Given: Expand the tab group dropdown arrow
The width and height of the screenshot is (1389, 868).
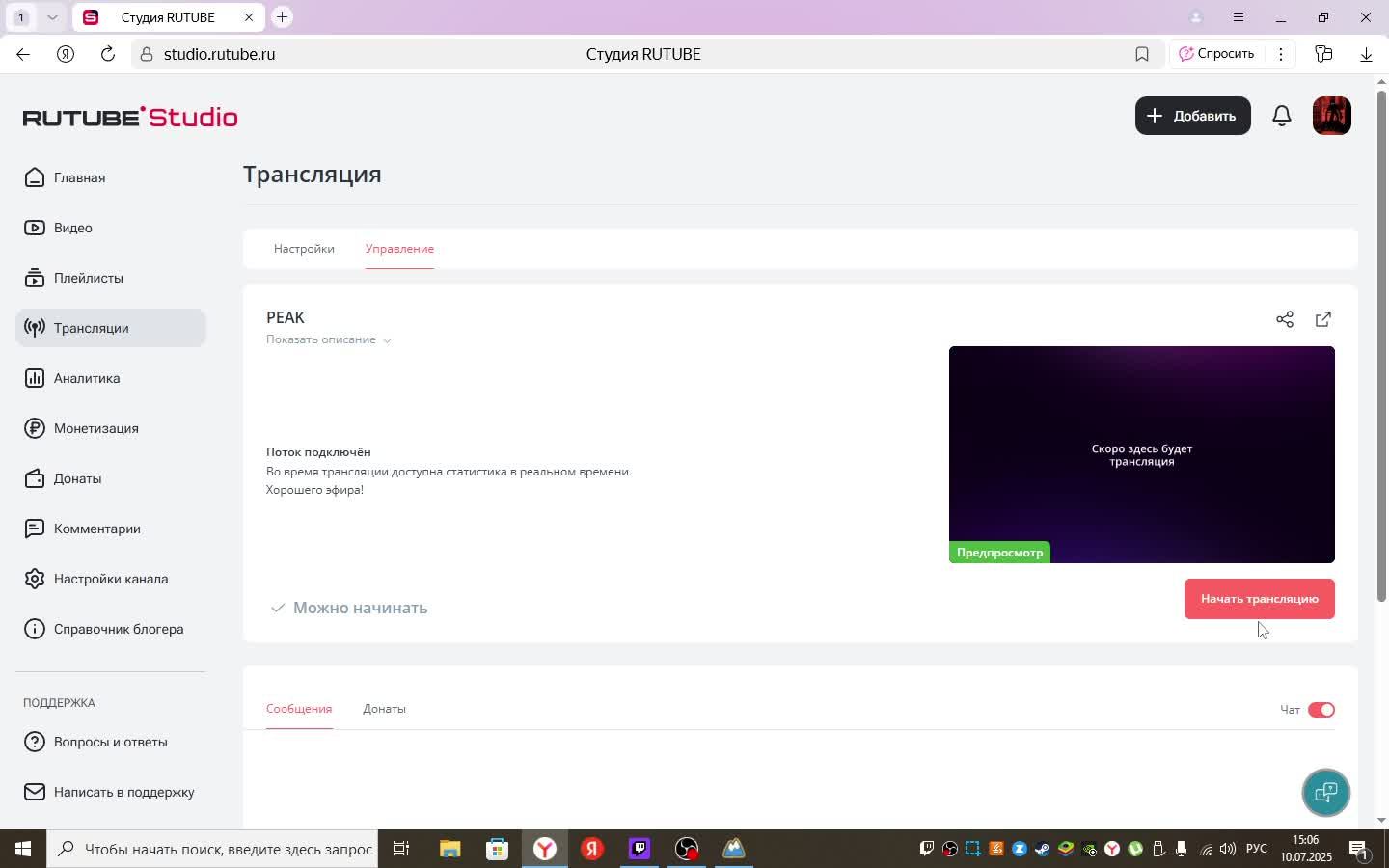Looking at the screenshot, I should pos(52,17).
